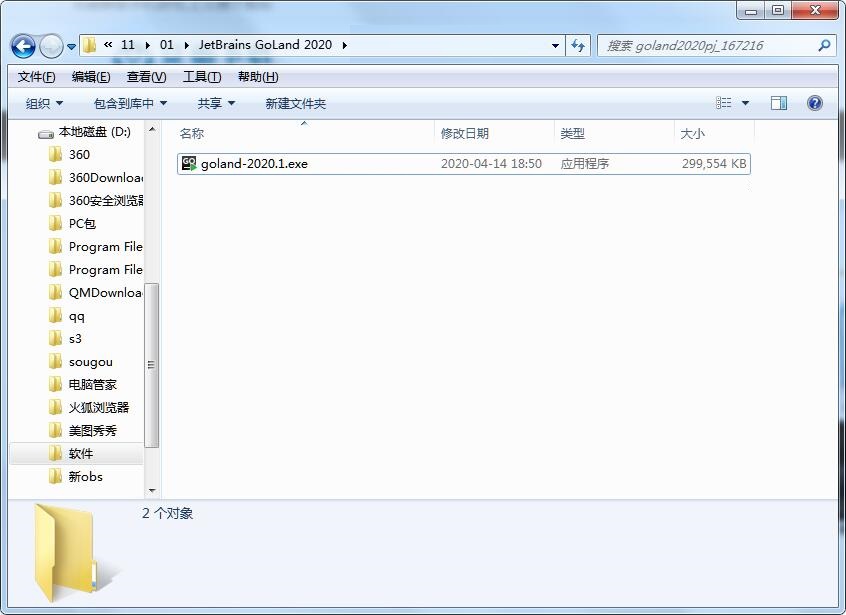
Task: Select the '01' breadcrumb segment
Action: click(167, 45)
